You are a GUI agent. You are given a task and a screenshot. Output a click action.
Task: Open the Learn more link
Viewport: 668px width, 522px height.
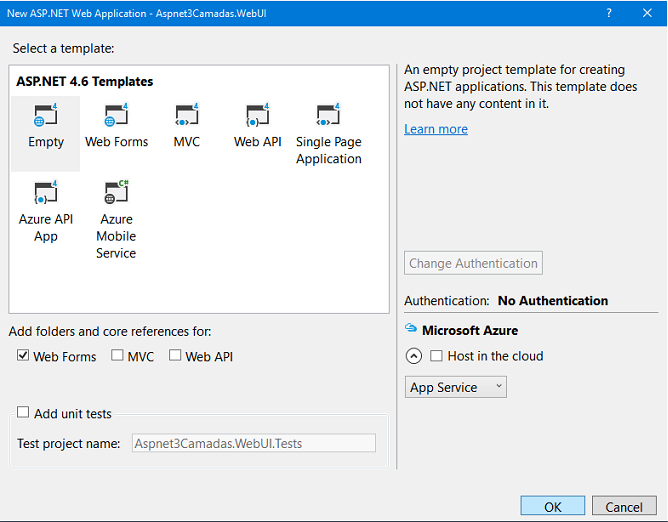[436, 129]
